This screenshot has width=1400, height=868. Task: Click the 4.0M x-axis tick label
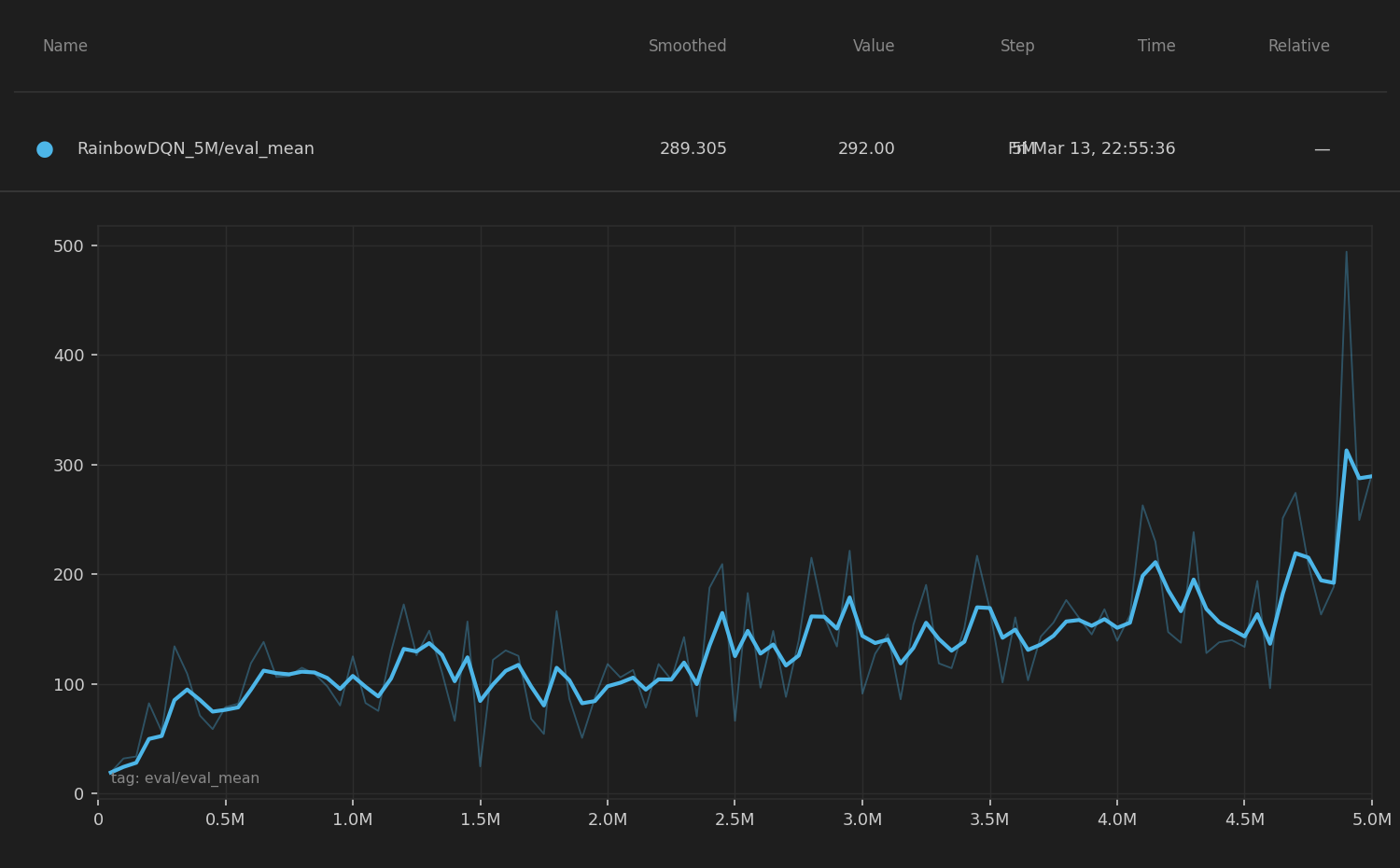(1117, 819)
